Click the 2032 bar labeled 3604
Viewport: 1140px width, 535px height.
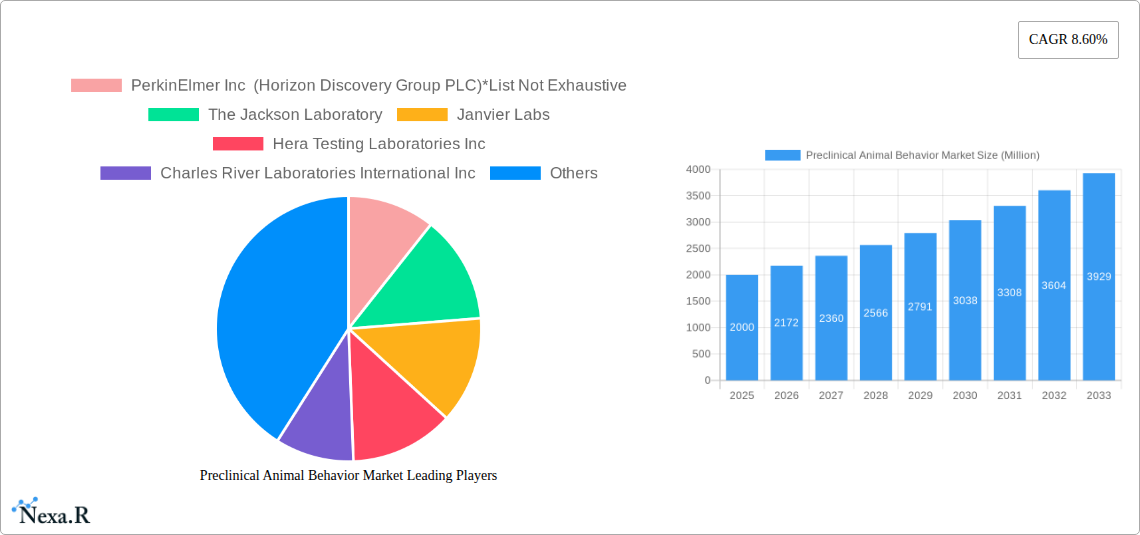click(1054, 285)
